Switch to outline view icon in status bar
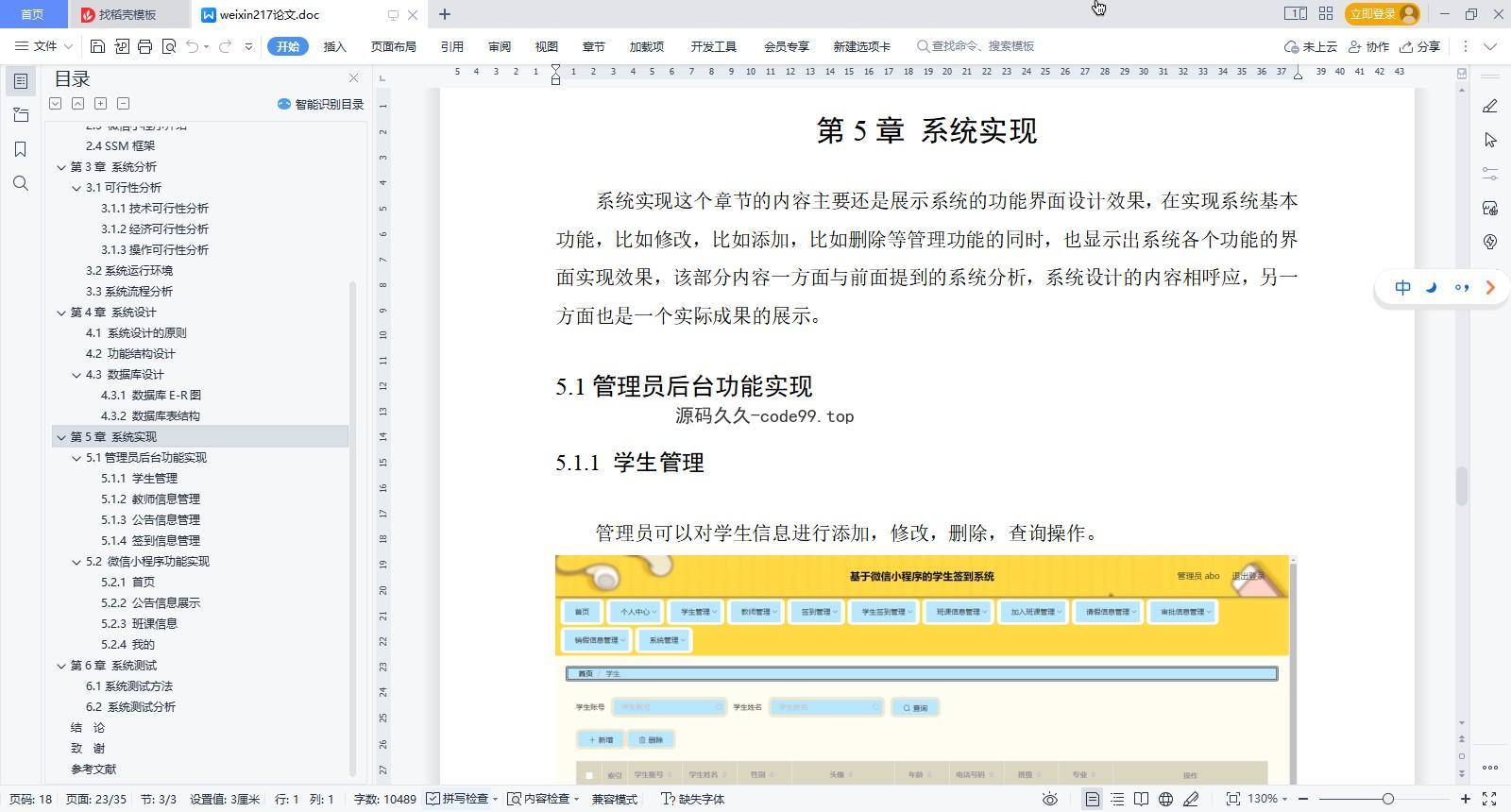Viewport: 1511px width, 812px height. (1117, 799)
